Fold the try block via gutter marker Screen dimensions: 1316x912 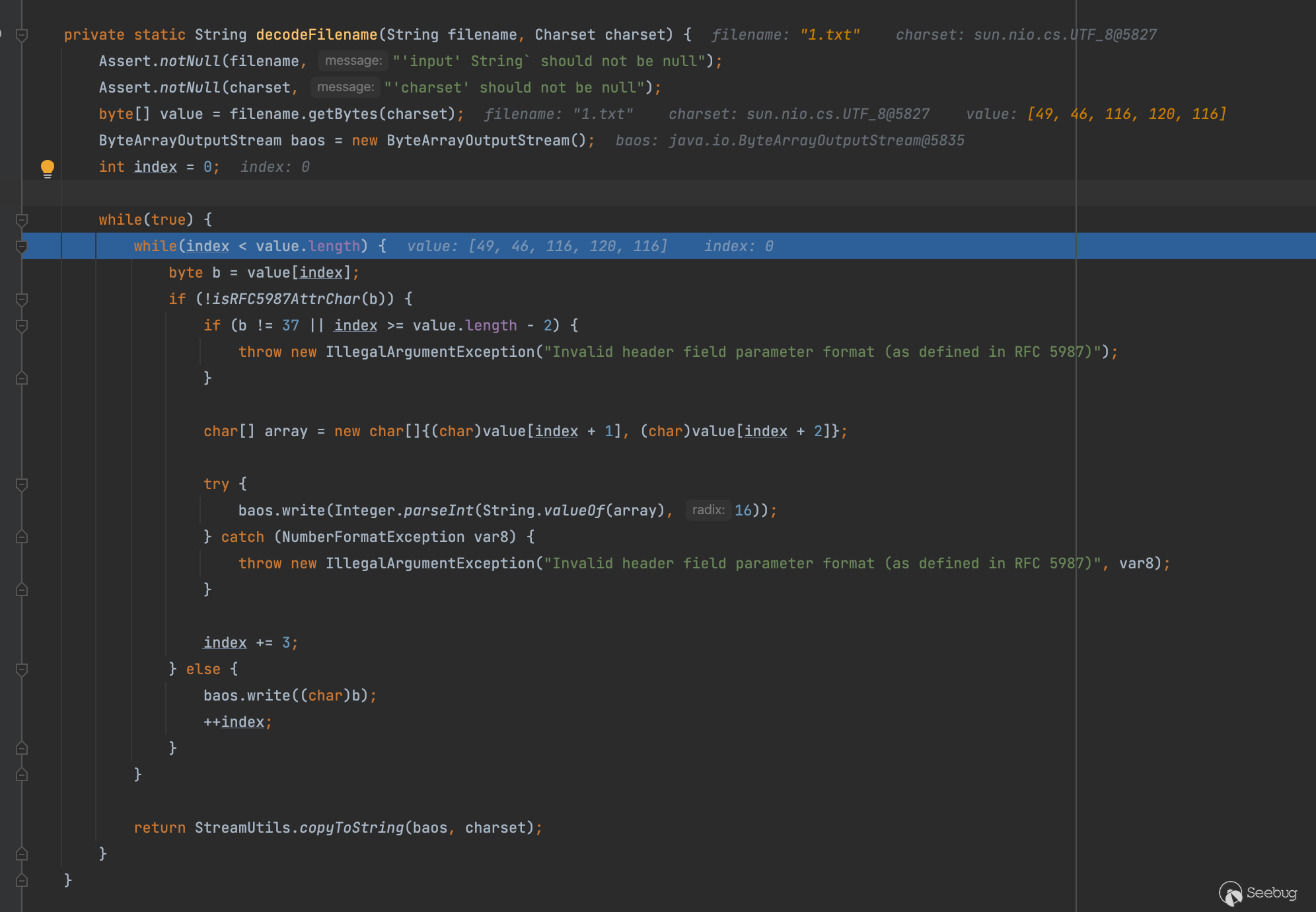coord(22,484)
